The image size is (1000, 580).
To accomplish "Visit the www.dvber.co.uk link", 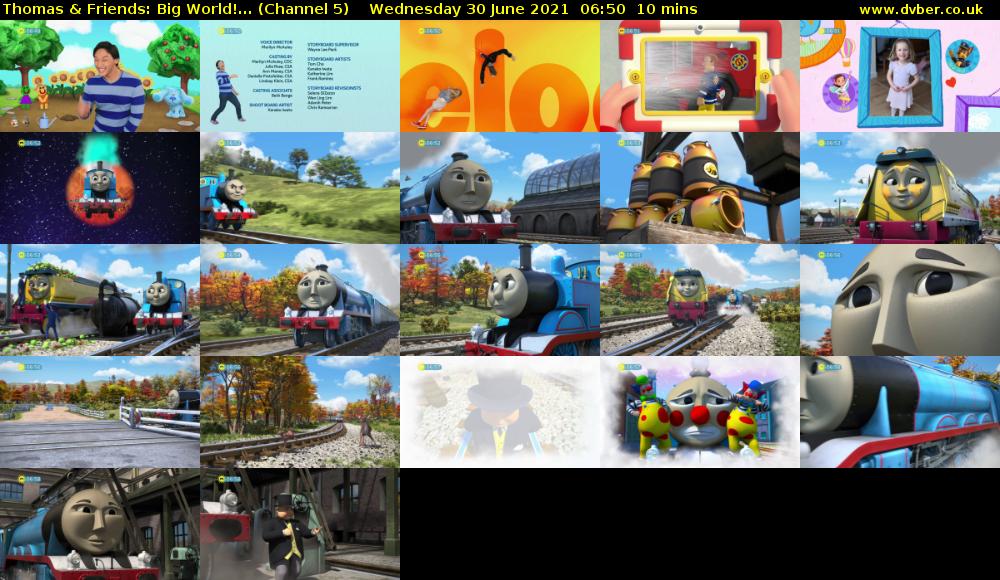I will point(921,10).
